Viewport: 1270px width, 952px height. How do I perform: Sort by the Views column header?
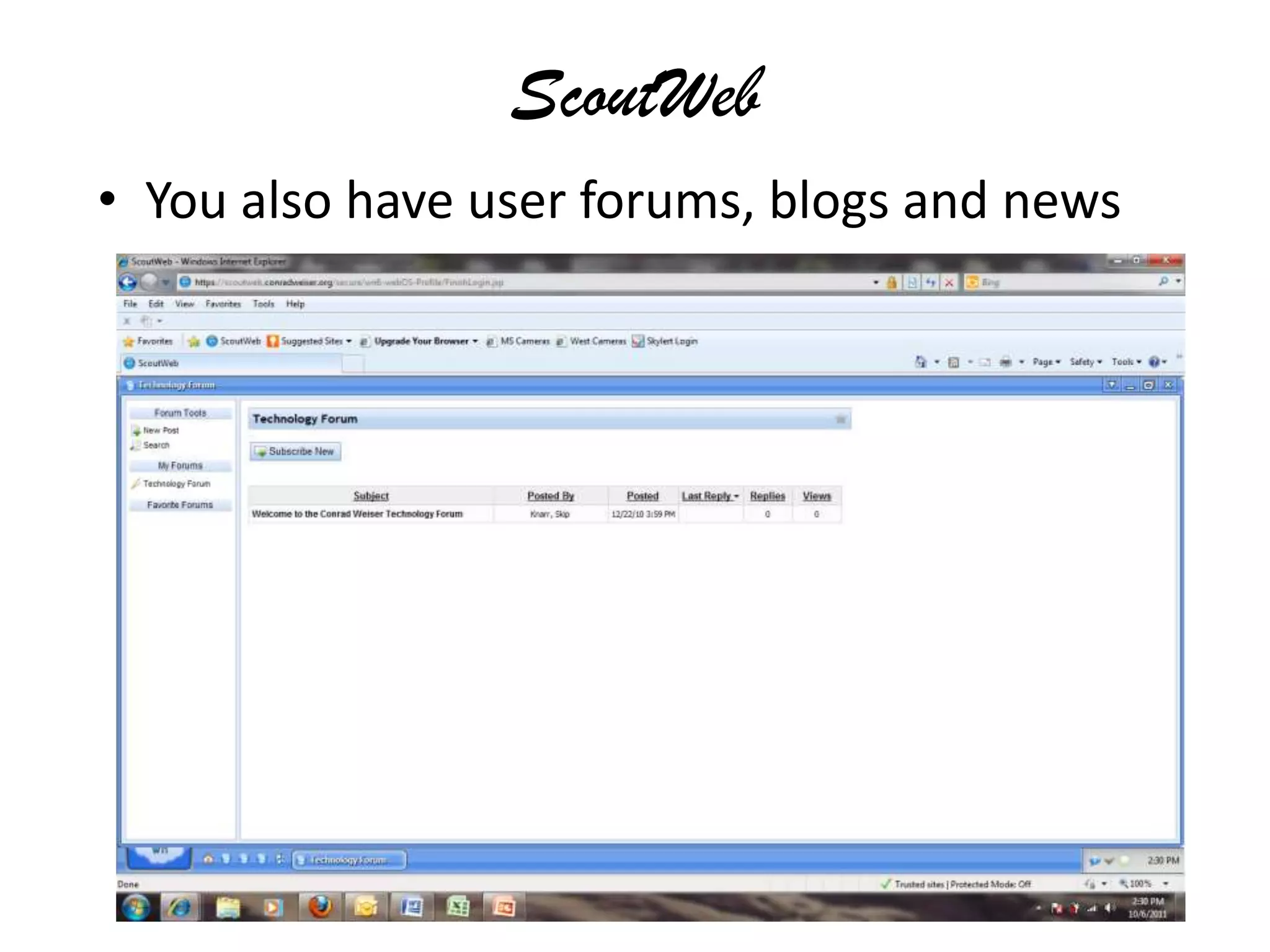tap(817, 496)
